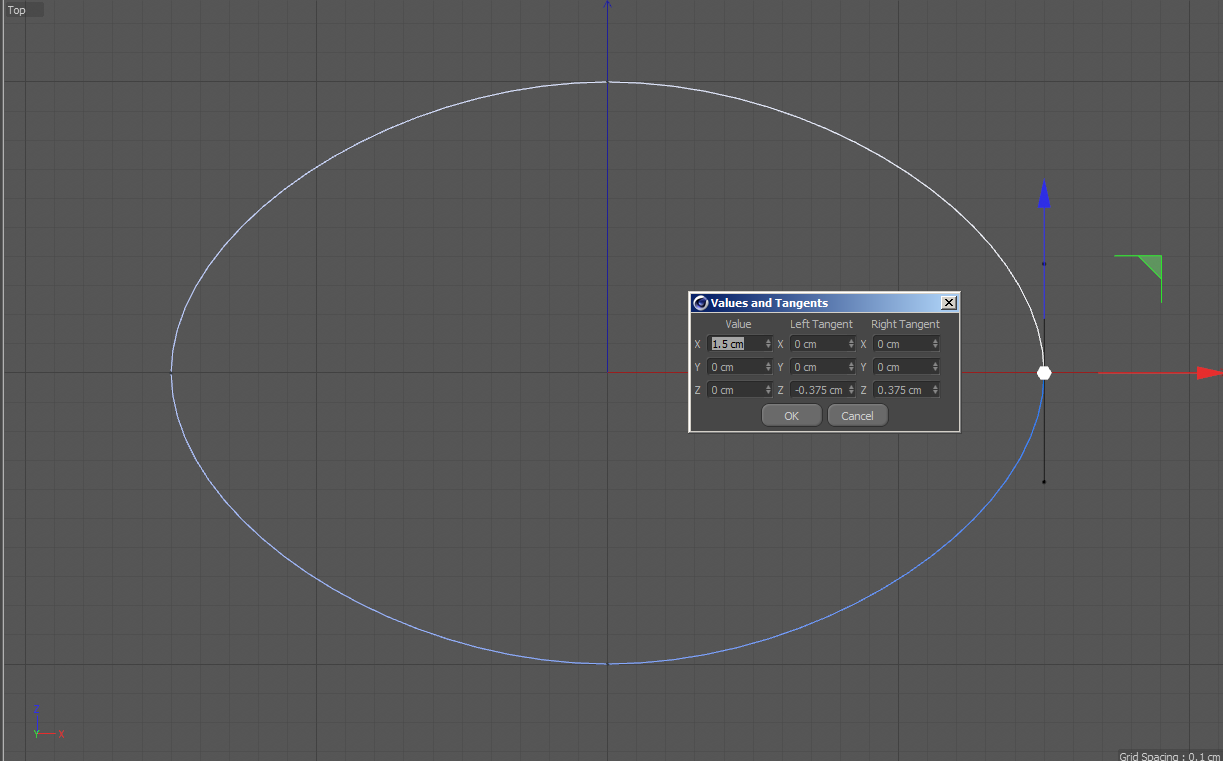This screenshot has height=761, width=1223.
Task: Cancel the Values and Tangents dialog
Action: (x=857, y=416)
